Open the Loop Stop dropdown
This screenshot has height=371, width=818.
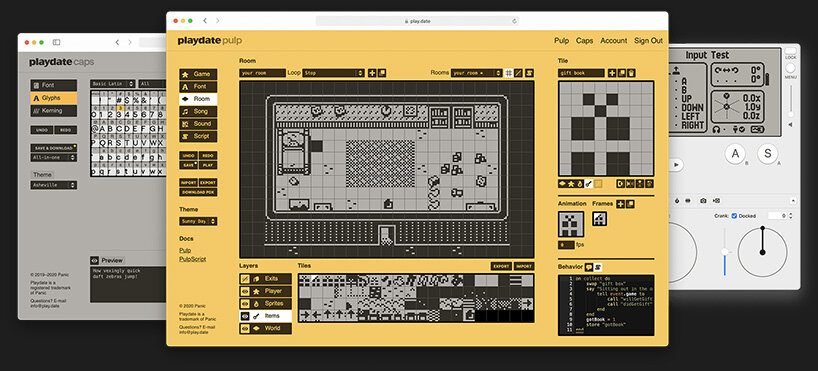[x=333, y=73]
